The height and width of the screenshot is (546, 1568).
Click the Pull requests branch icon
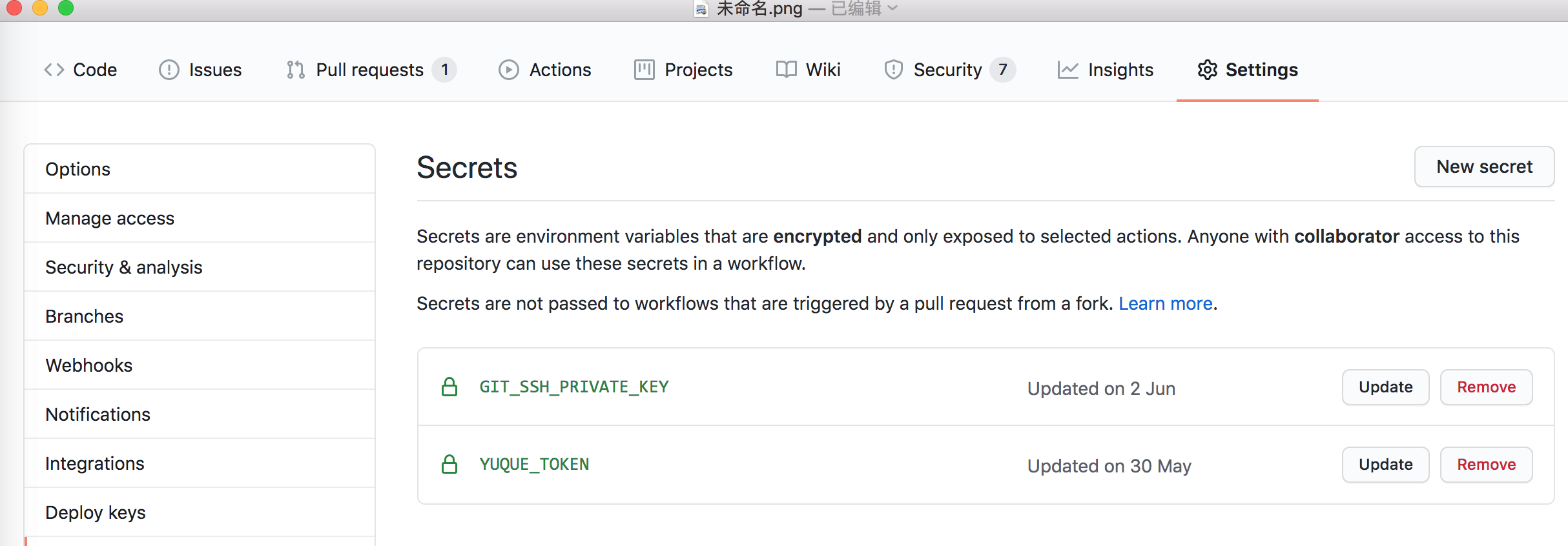296,70
